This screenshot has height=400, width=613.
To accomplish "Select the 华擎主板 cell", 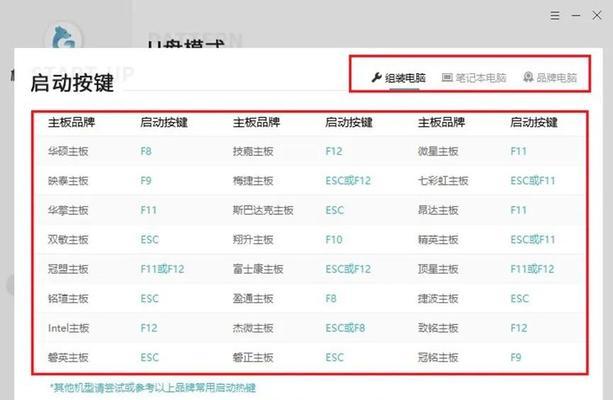I will coord(68,210).
